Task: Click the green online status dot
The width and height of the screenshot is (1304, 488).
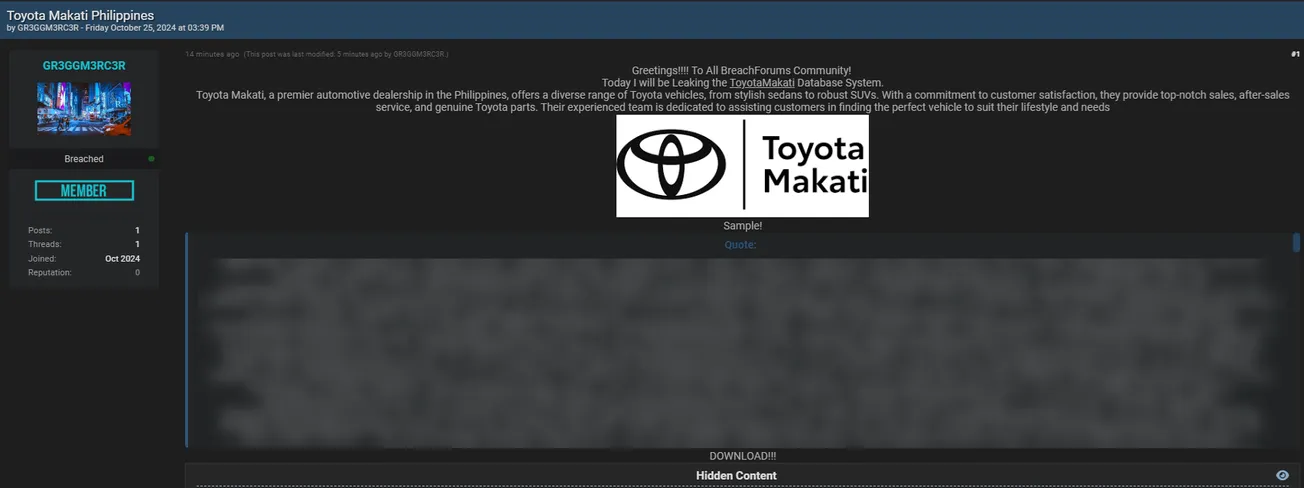Action: pos(151,159)
